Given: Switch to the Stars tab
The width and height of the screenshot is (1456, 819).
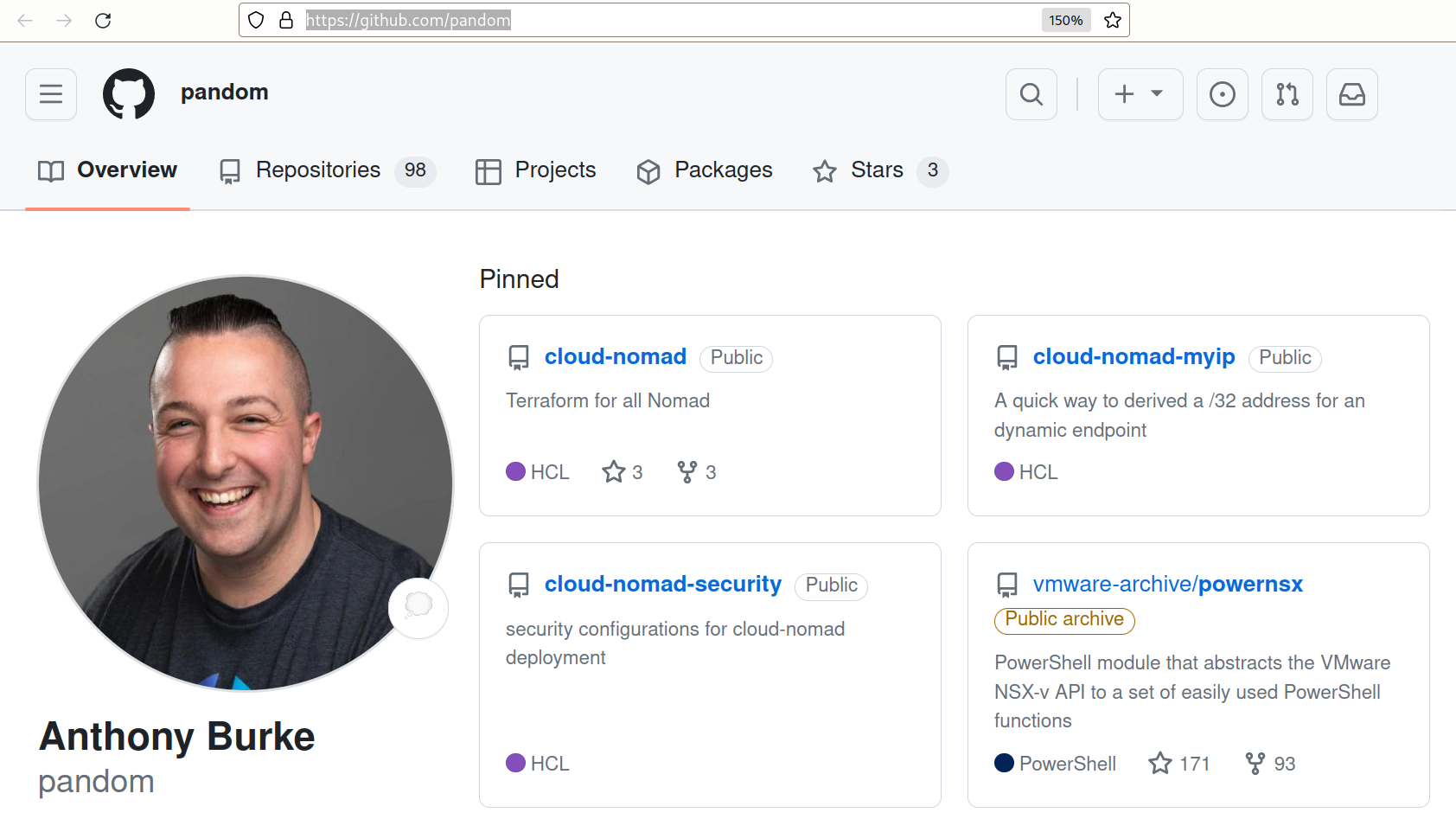Looking at the screenshot, I should (x=880, y=170).
